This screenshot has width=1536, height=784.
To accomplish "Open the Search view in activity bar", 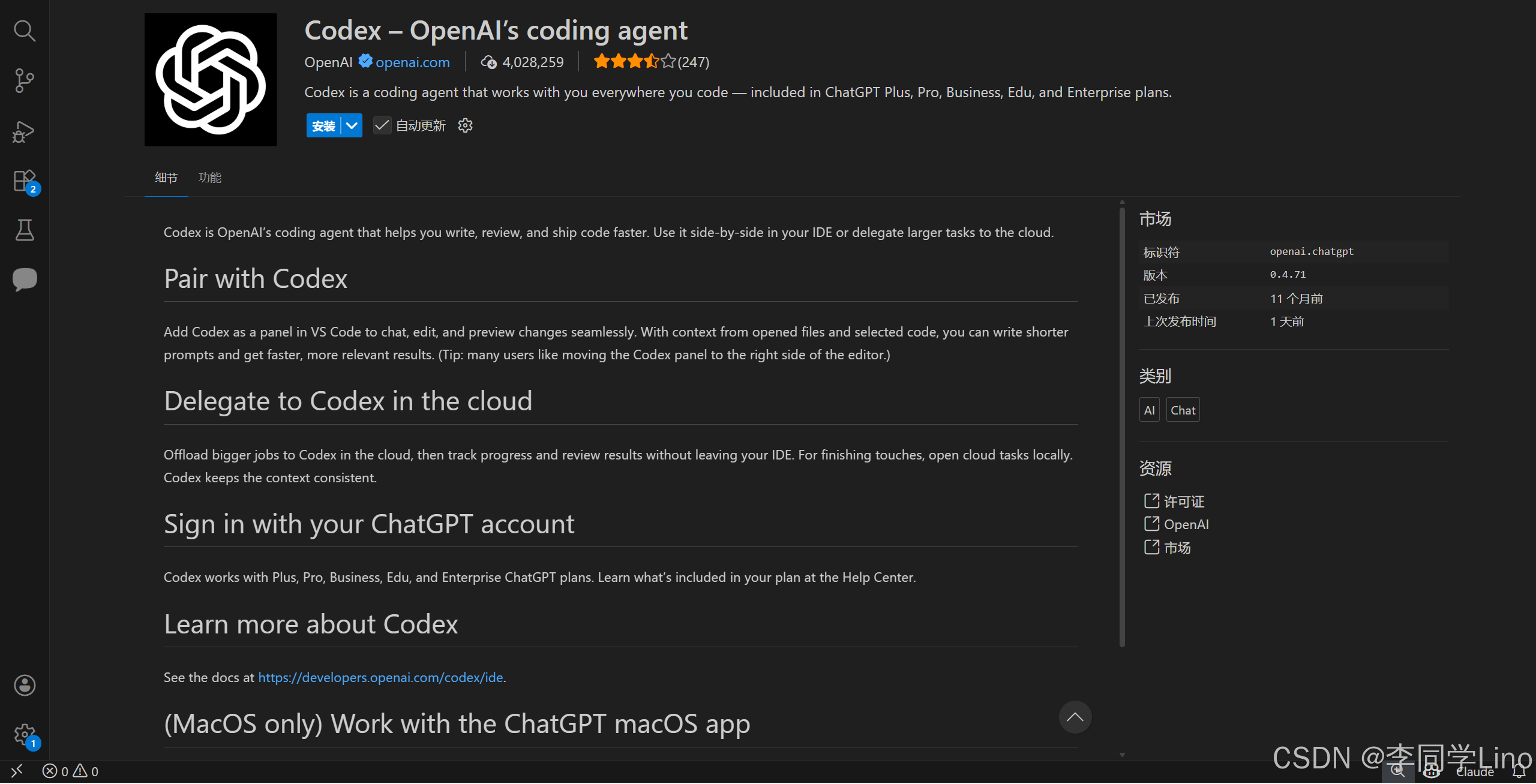I will pos(24,31).
